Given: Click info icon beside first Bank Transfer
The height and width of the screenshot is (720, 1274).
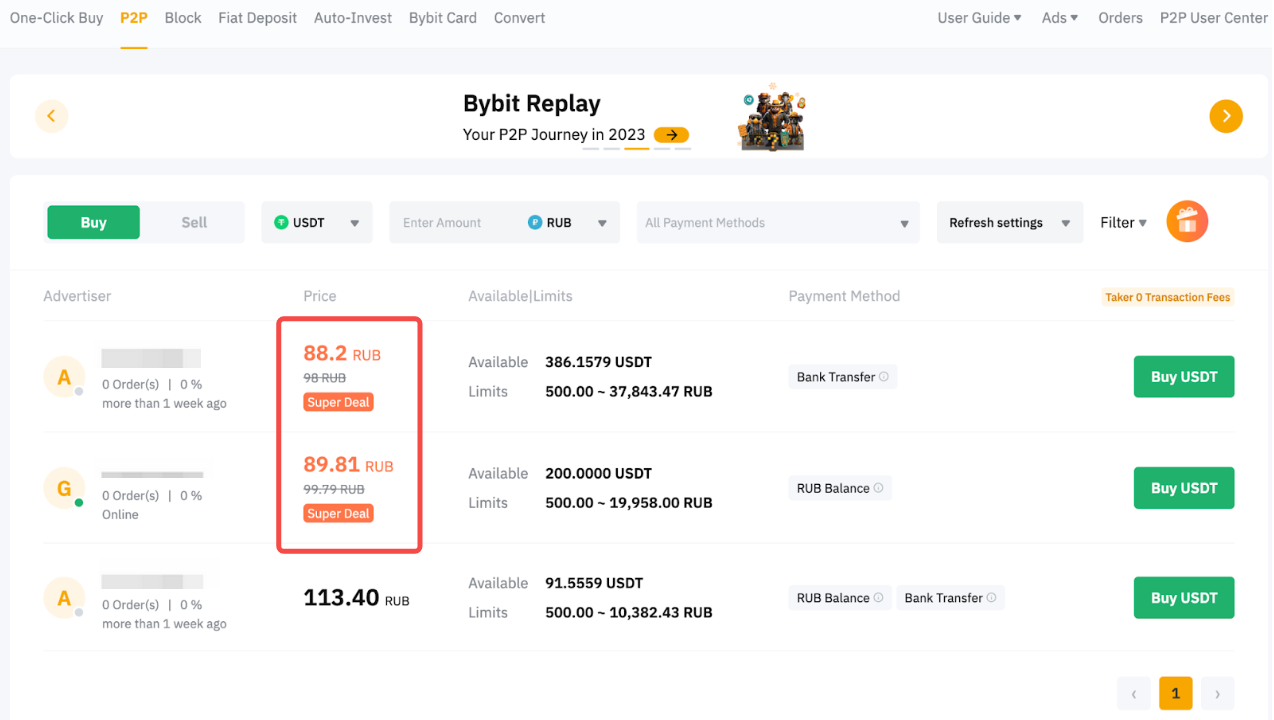Looking at the screenshot, I should click(x=884, y=377).
